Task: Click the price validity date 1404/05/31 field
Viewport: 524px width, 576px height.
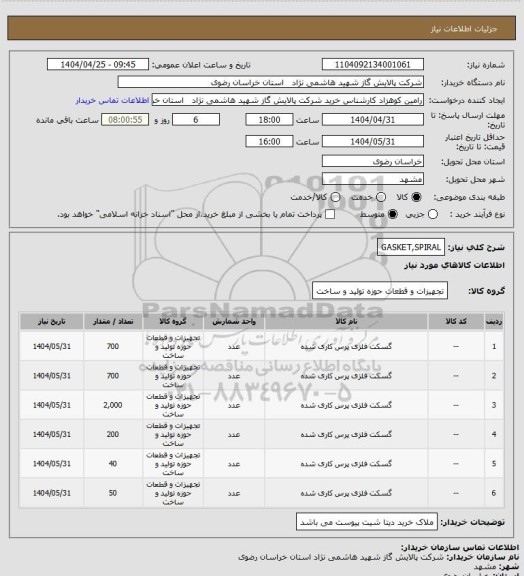Action: pos(373,141)
